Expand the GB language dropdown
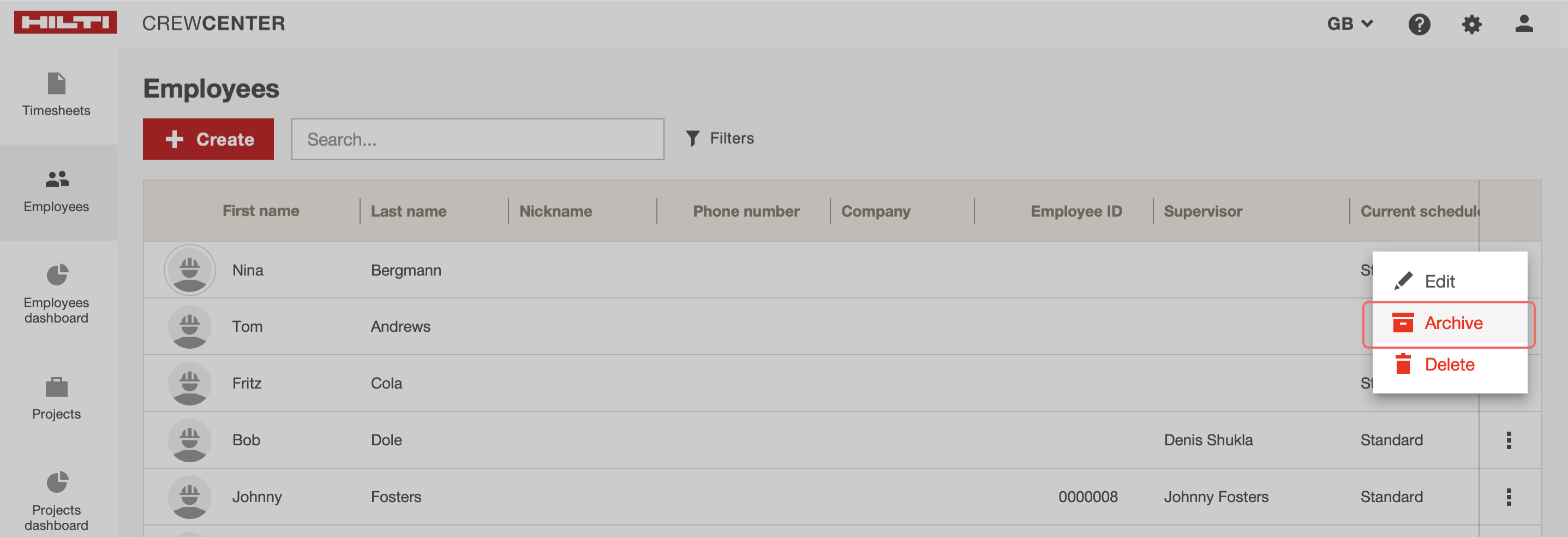This screenshot has width=1568, height=537. [x=1349, y=24]
